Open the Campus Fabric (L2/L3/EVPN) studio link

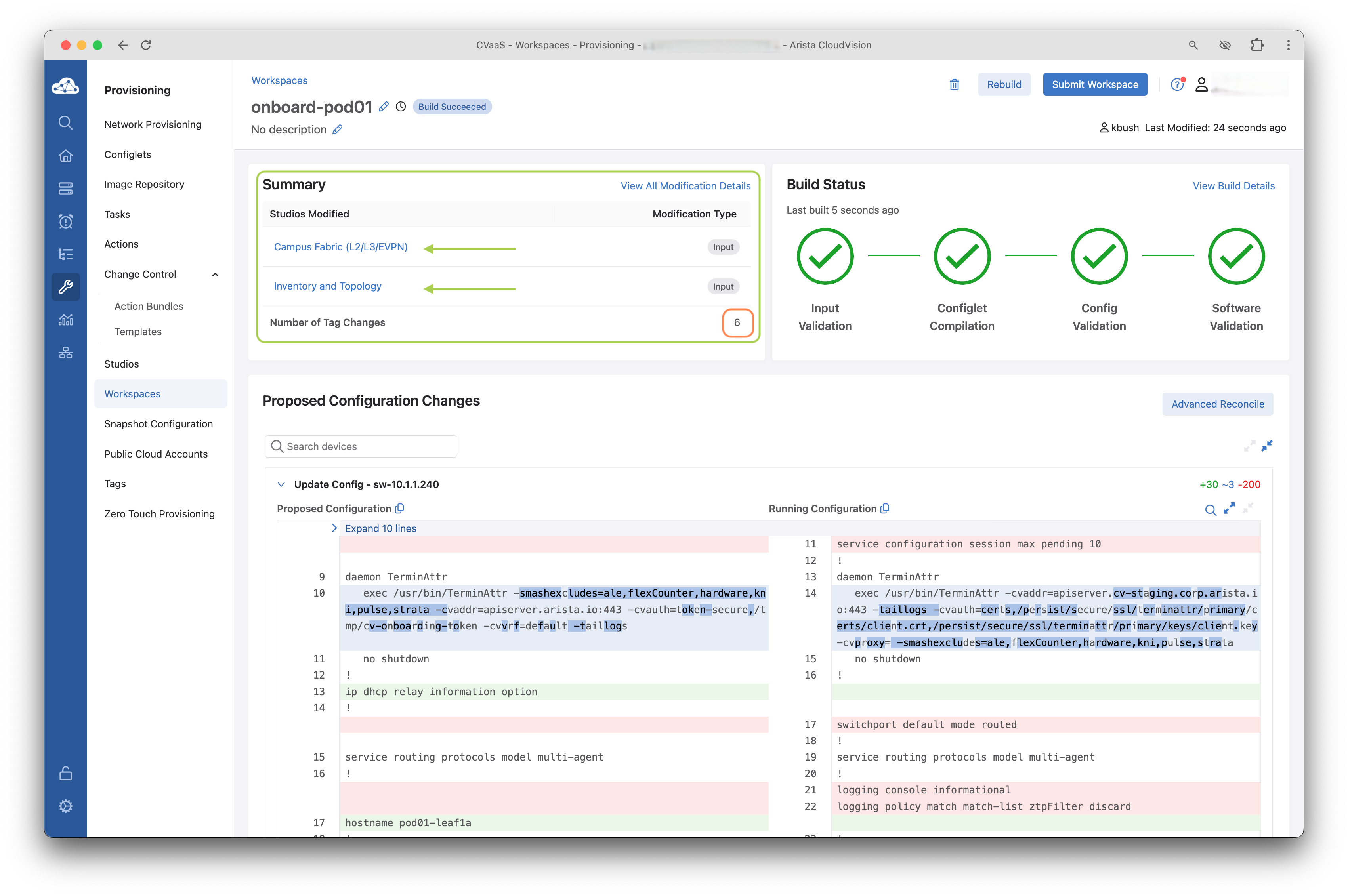[340, 247]
